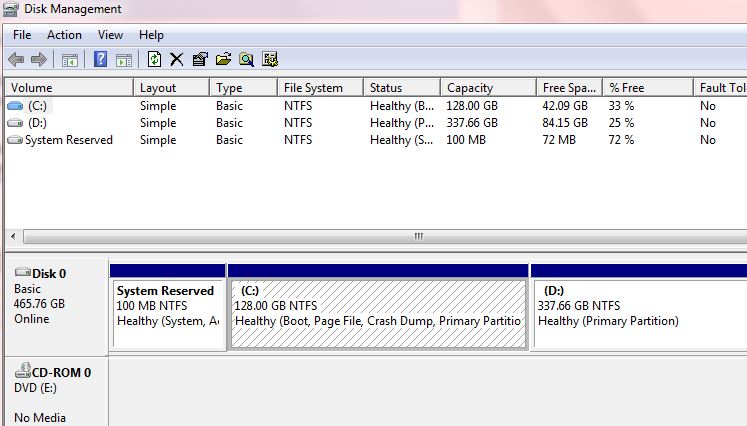Image resolution: width=747 pixels, height=426 pixels.
Task: Click the "72 MB" free space cell
Action: point(559,140)
